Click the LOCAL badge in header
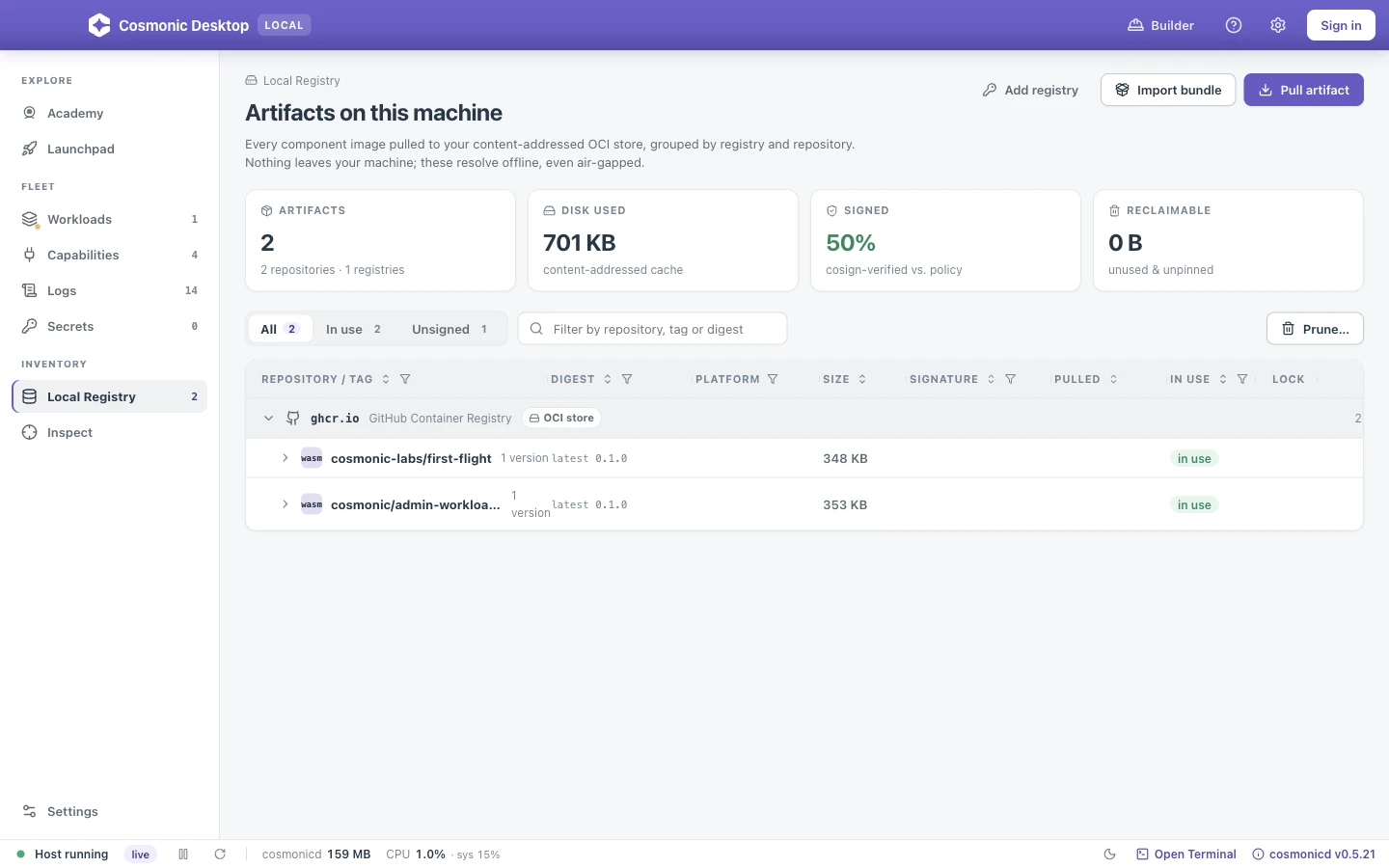 pyautogui.click(x=284, y=25)
